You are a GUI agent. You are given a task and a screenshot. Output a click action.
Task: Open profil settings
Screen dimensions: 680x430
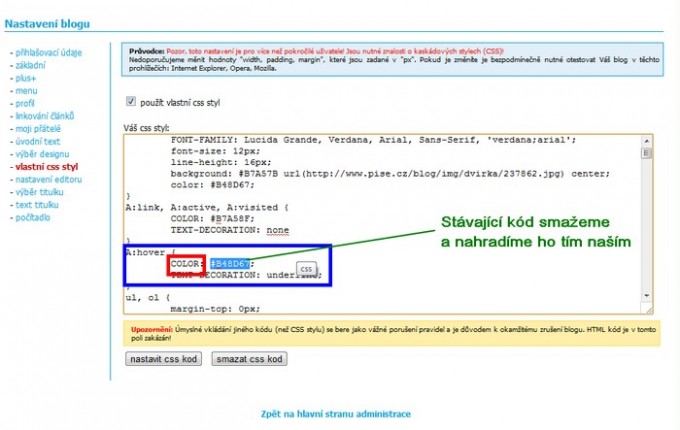coord(25,103)
